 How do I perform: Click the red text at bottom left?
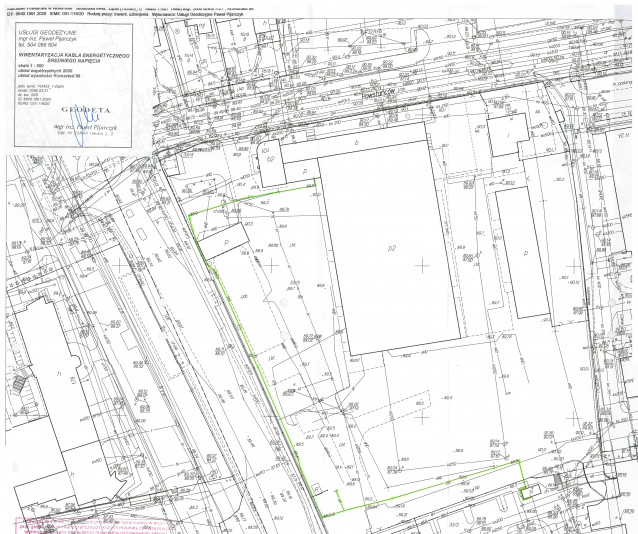click(x=60, y=524)
